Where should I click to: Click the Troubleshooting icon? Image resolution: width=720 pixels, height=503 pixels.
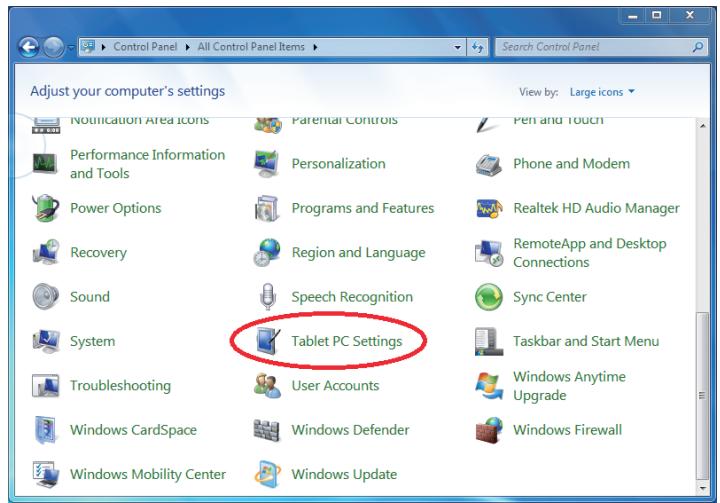pos(45,385)
